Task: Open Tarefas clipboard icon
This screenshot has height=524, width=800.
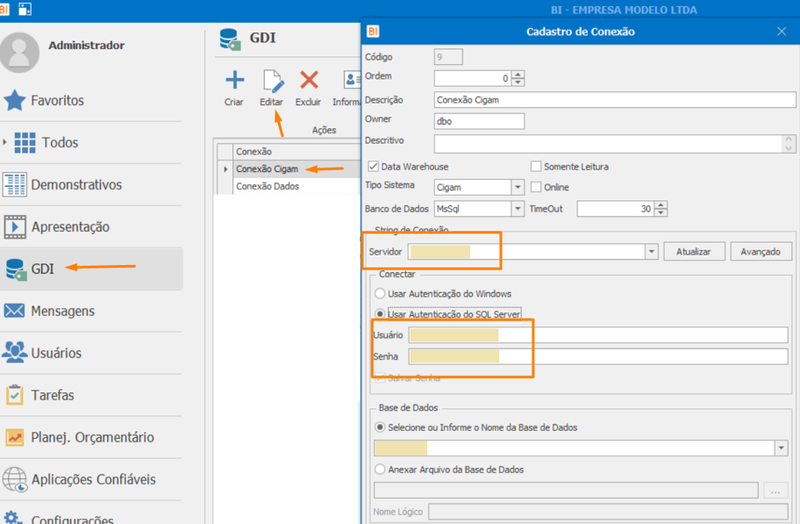Action: coord(14,394)
